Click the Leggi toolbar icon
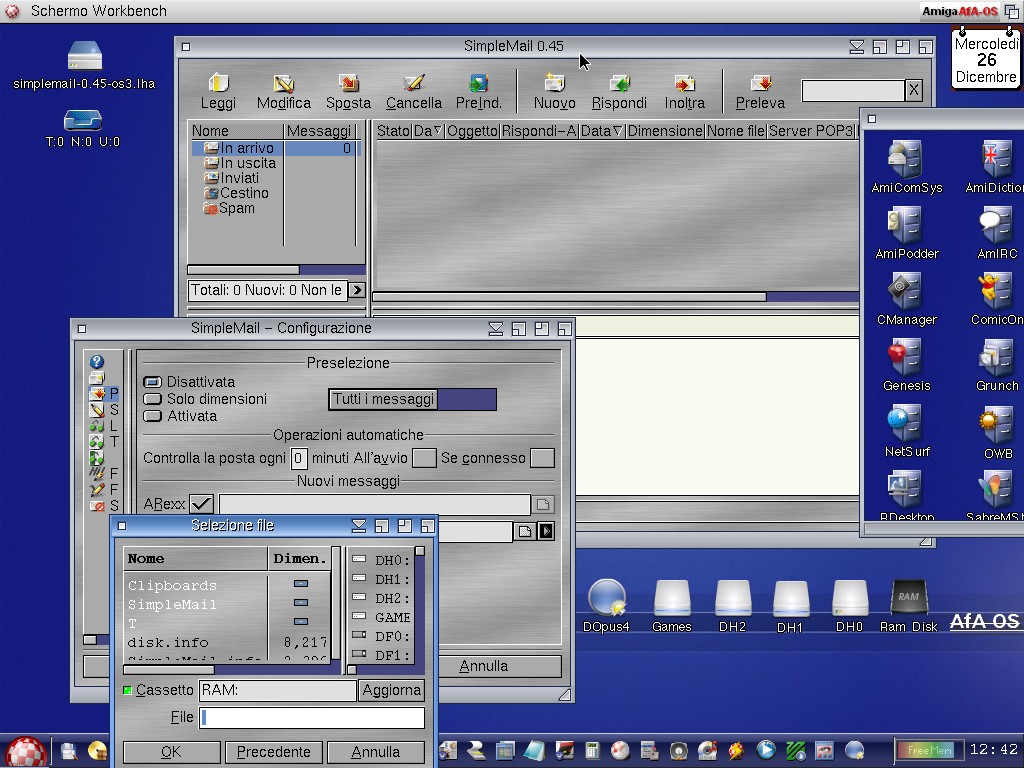The height and width of the screenshot is (768, 1024). point(218,84)
